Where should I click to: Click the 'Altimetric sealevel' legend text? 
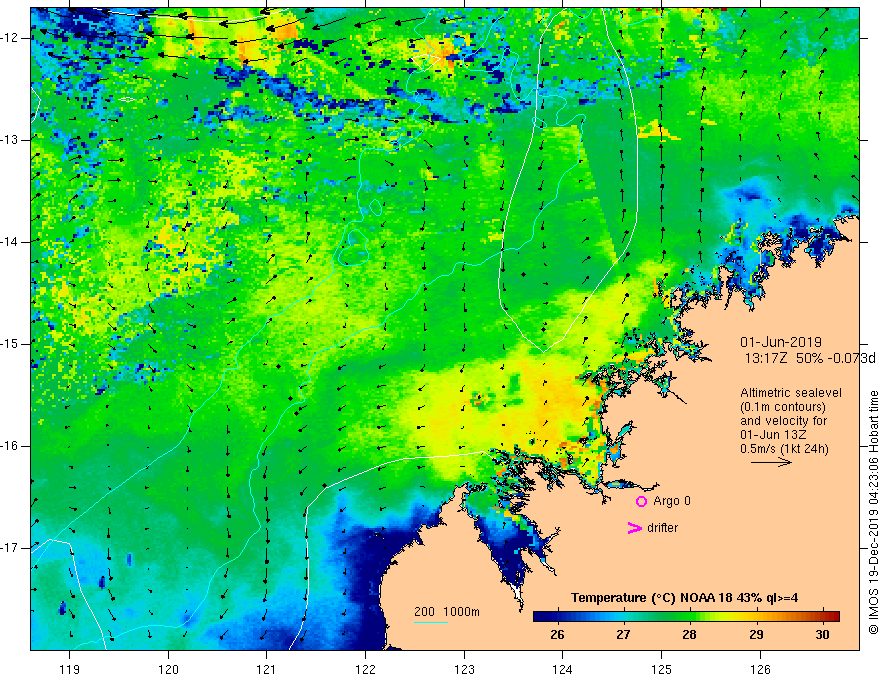791,393
